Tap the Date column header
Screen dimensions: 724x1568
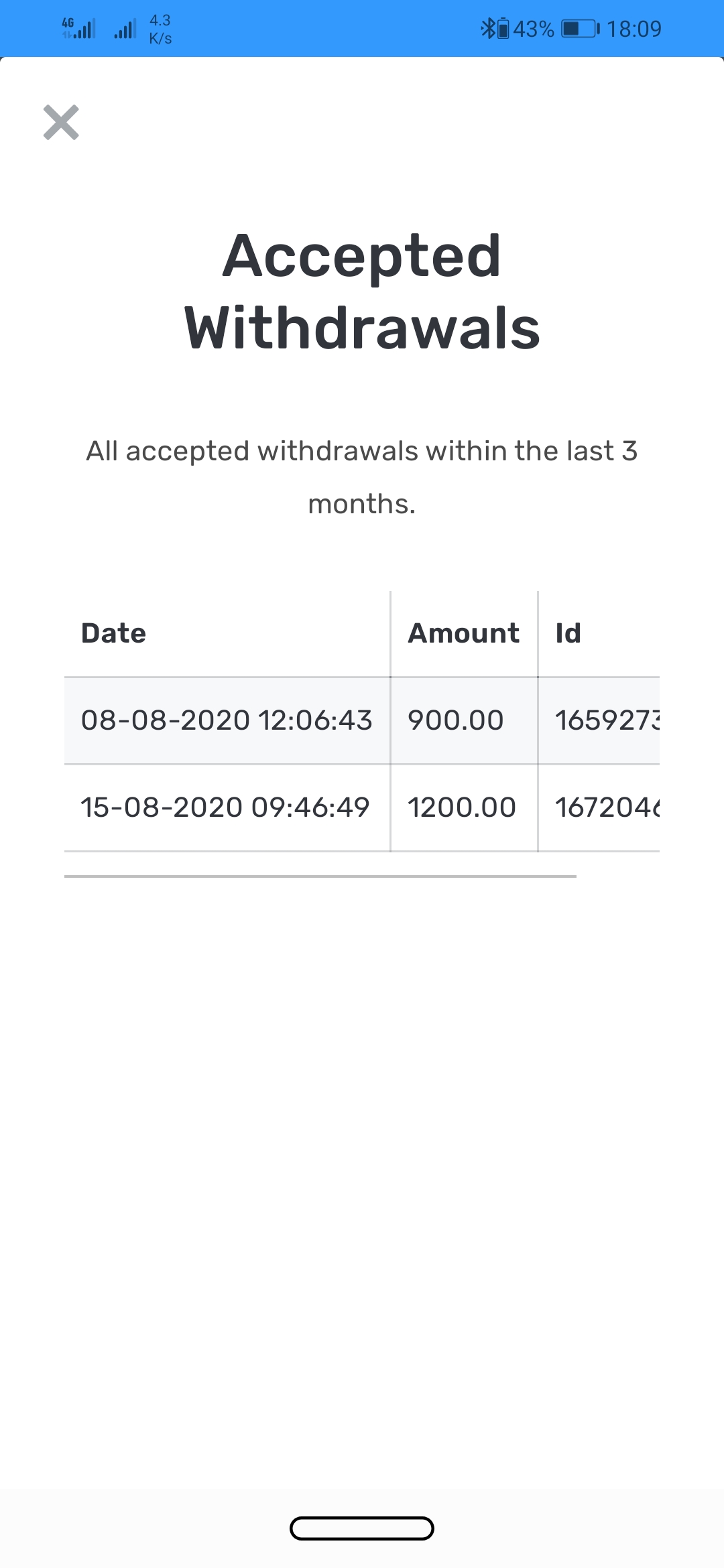pos(114,633)
